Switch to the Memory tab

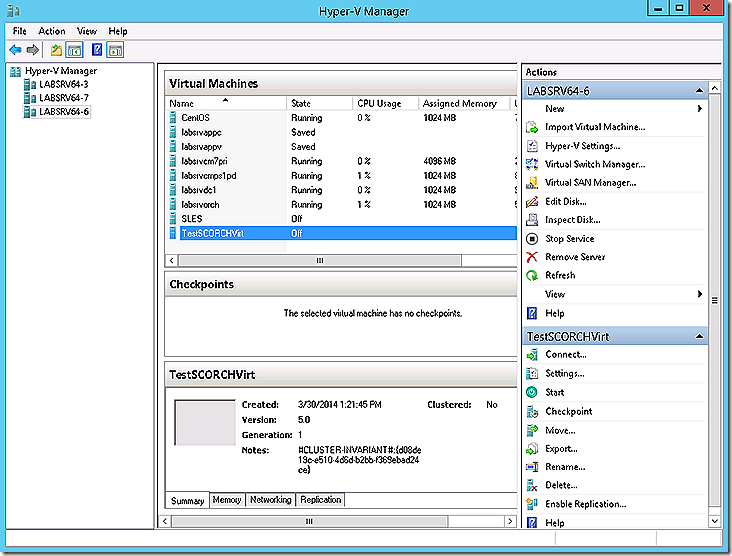227,500
